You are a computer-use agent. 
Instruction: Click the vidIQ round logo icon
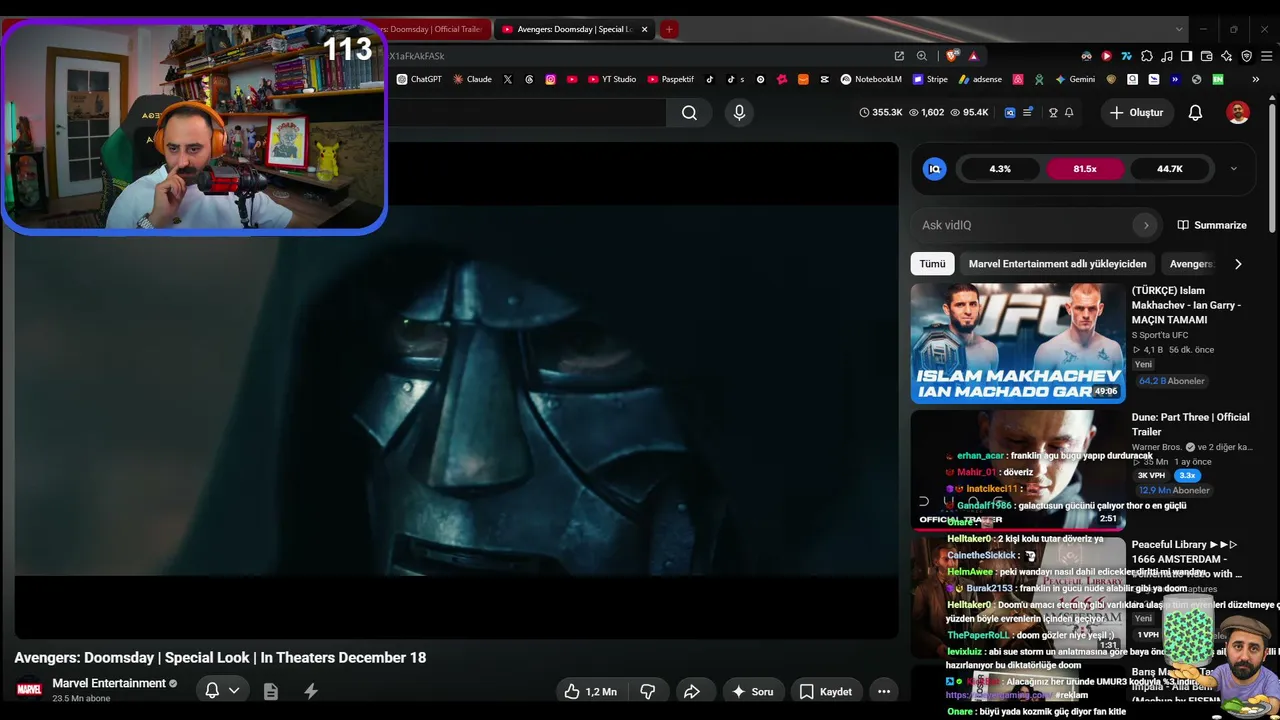point(935,169)
